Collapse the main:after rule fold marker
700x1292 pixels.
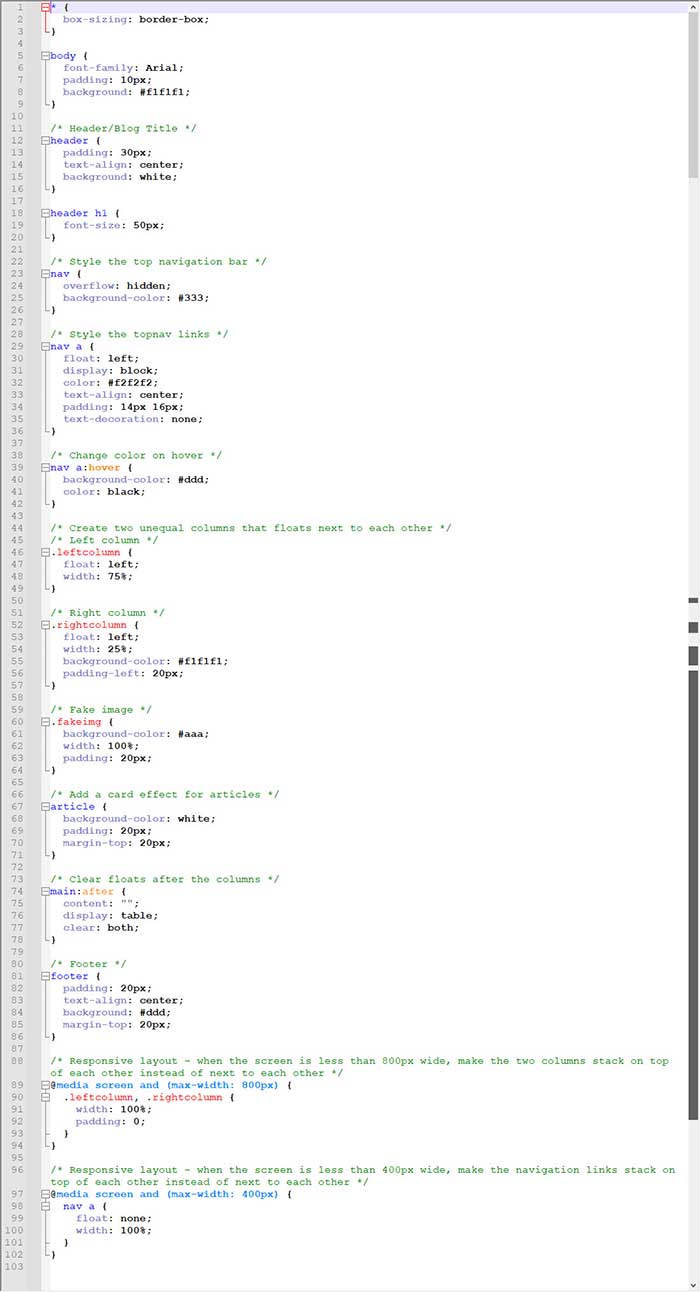(x=45, y=891)
